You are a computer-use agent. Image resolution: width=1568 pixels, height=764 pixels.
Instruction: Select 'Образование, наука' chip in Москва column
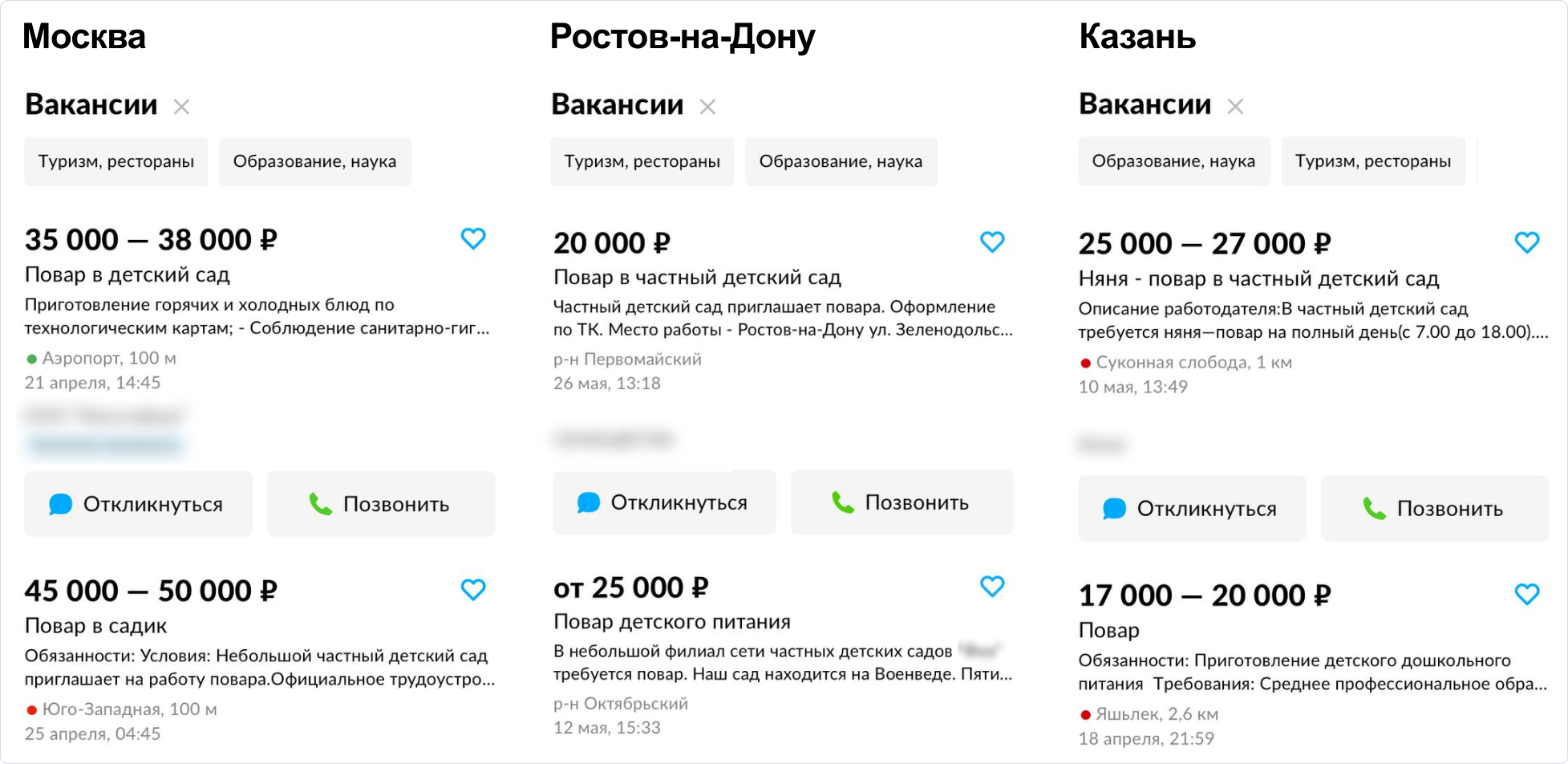[314, 161]
